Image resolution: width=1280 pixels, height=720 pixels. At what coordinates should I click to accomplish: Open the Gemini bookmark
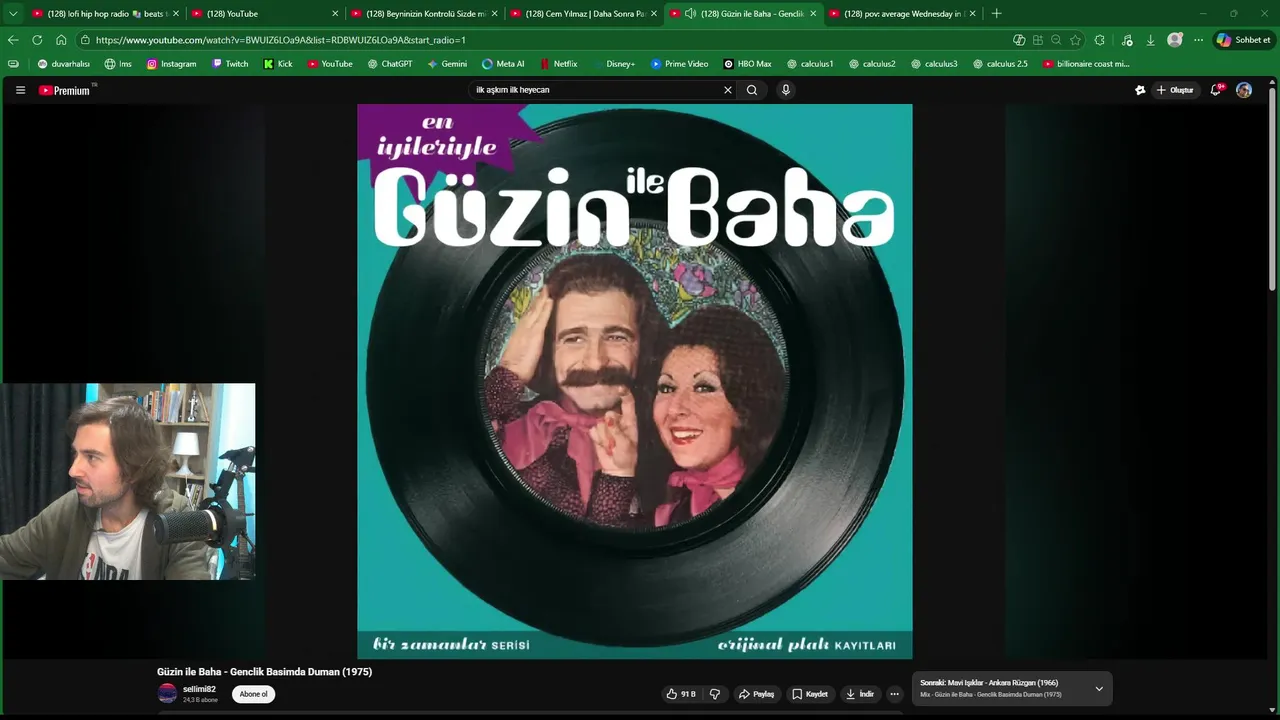pos(447,64)
